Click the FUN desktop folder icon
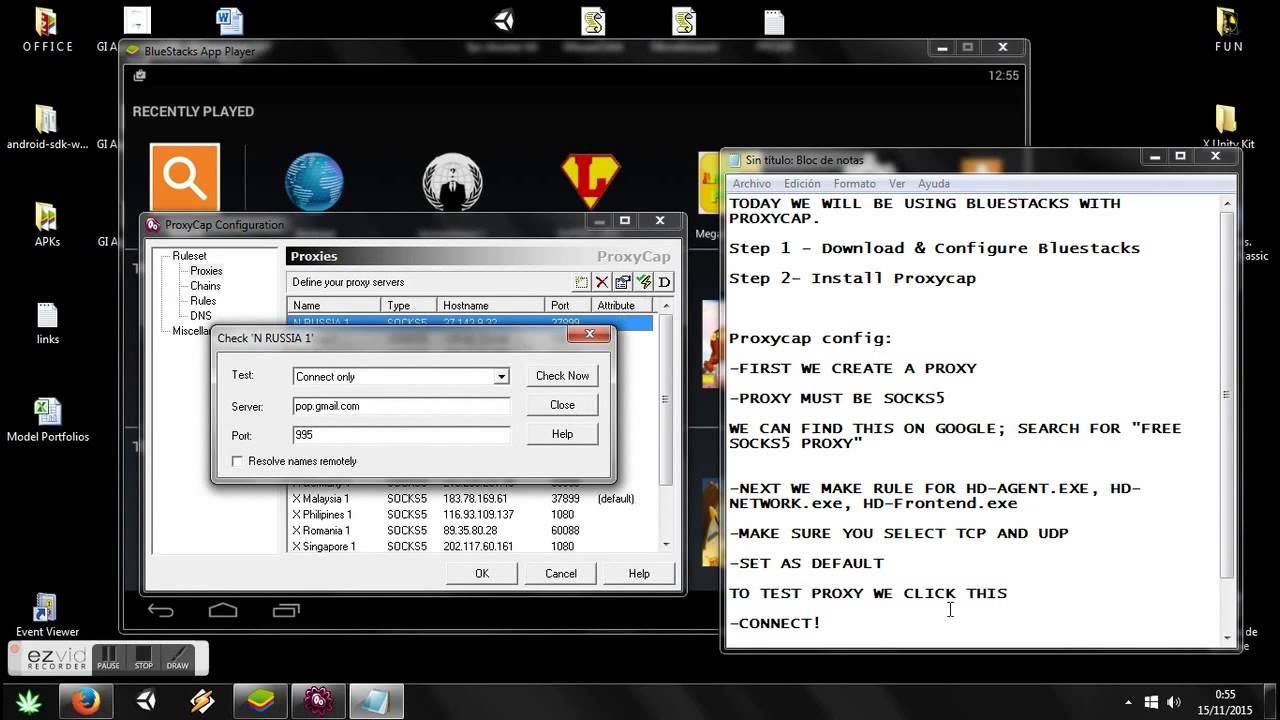1280x720 pixels. [x=1229, y=30]
